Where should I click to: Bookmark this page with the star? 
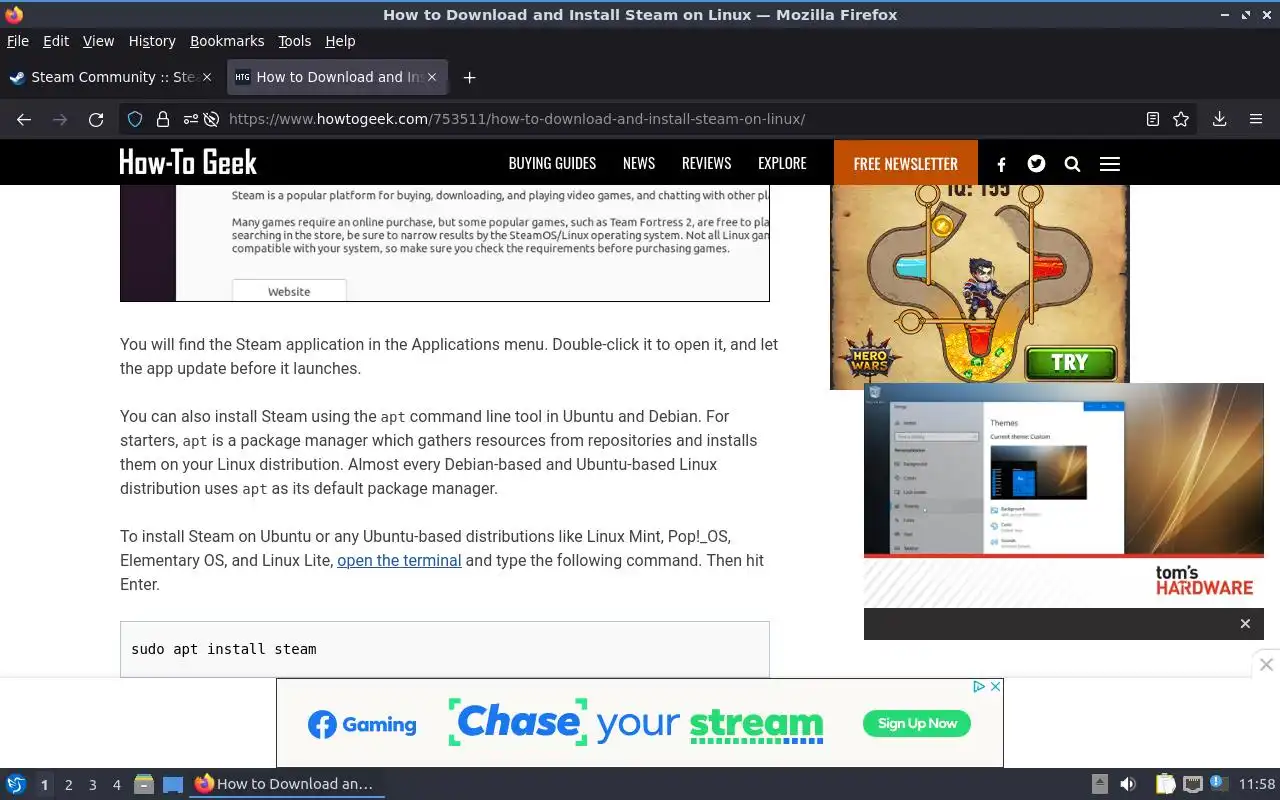coord(1181,119)
